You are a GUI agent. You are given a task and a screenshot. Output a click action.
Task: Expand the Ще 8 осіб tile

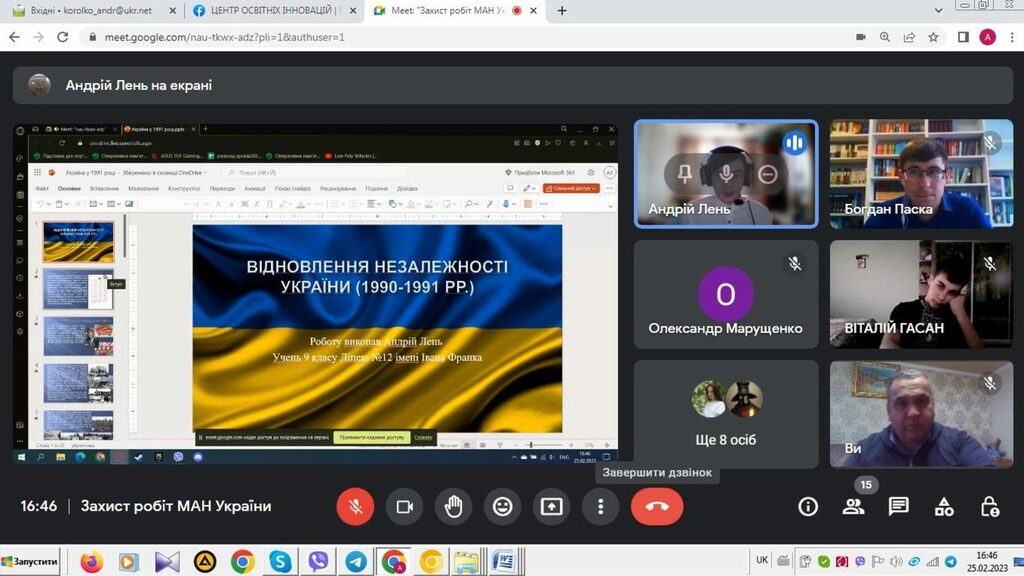[726, 415]
